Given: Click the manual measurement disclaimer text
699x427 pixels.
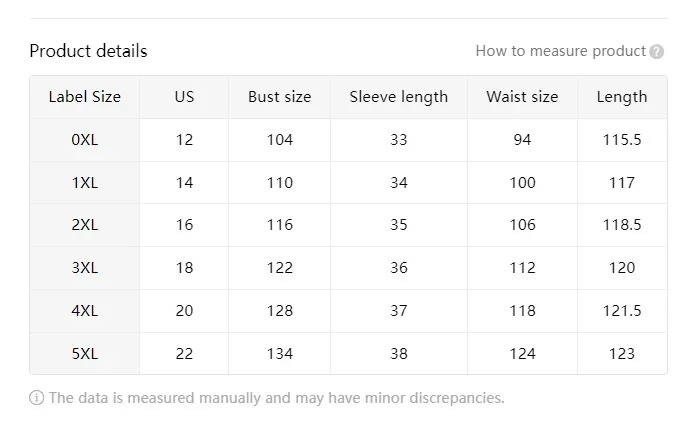Looking at the screenshot, I should point(276,398).
